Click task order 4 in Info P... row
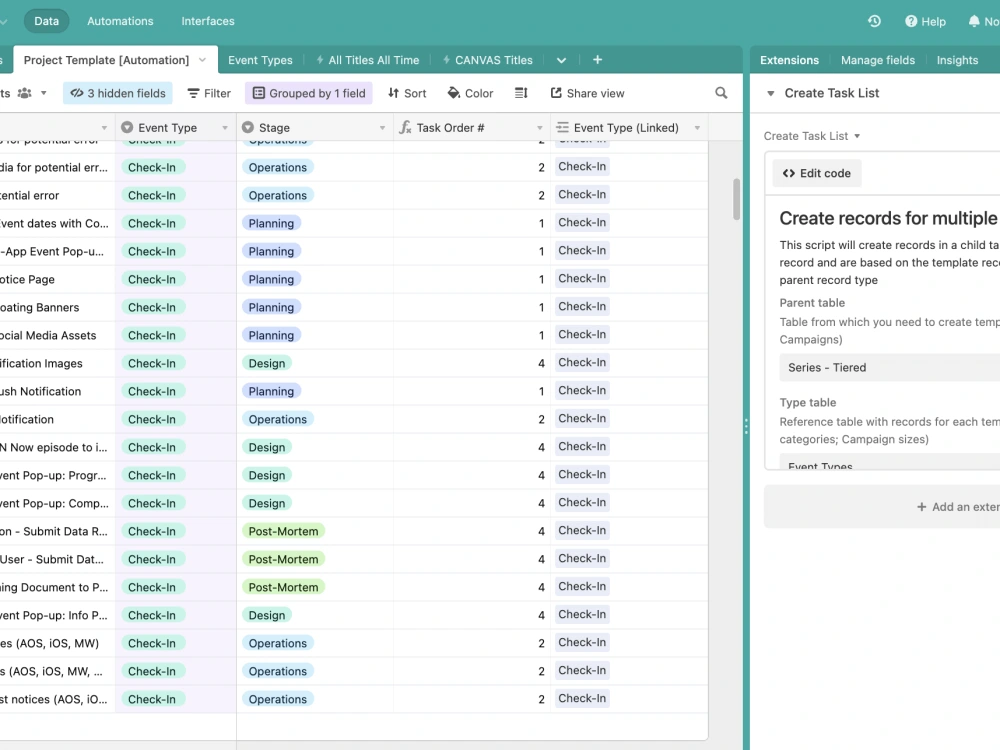Image resolution: width=1000 pixels, height=750 pixels. (541, 615)
